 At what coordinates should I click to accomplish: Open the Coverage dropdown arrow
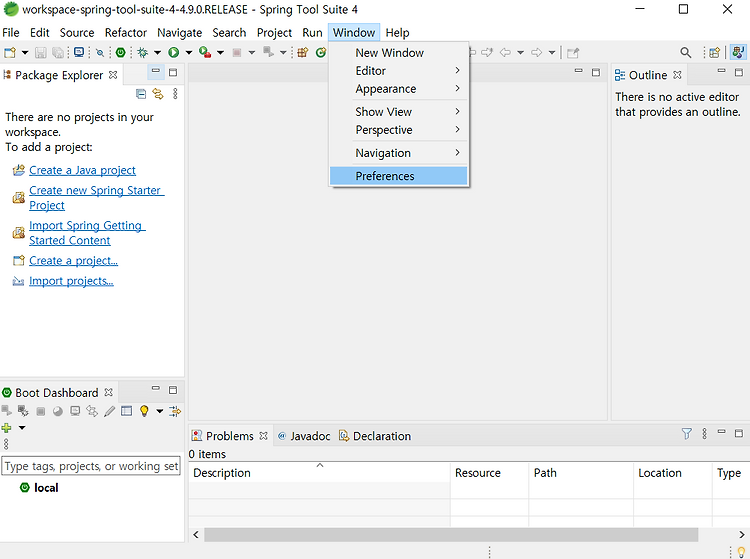(x=220, y=53)
